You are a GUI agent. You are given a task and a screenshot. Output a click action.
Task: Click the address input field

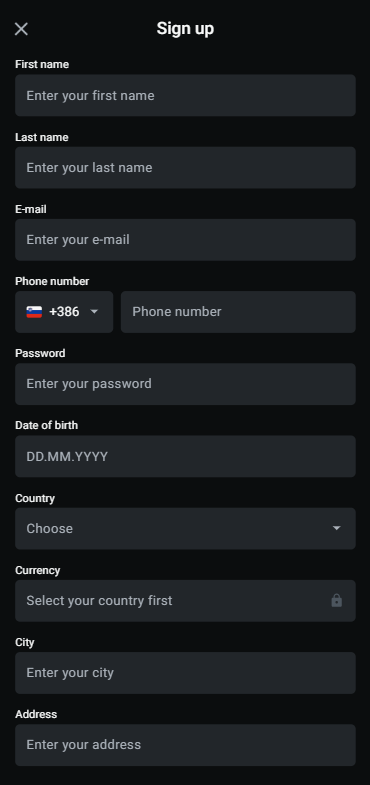point(185,745)
